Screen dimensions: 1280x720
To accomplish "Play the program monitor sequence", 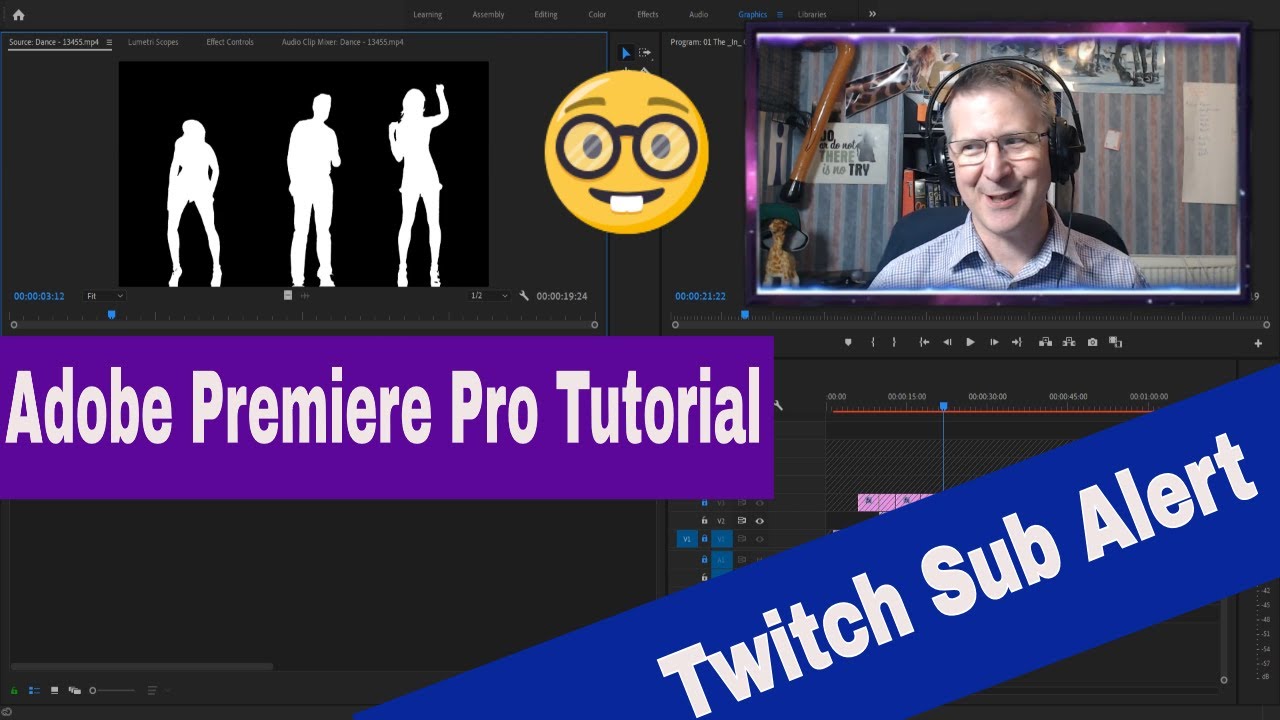I will pyautogui.click(x=970, y=342).
